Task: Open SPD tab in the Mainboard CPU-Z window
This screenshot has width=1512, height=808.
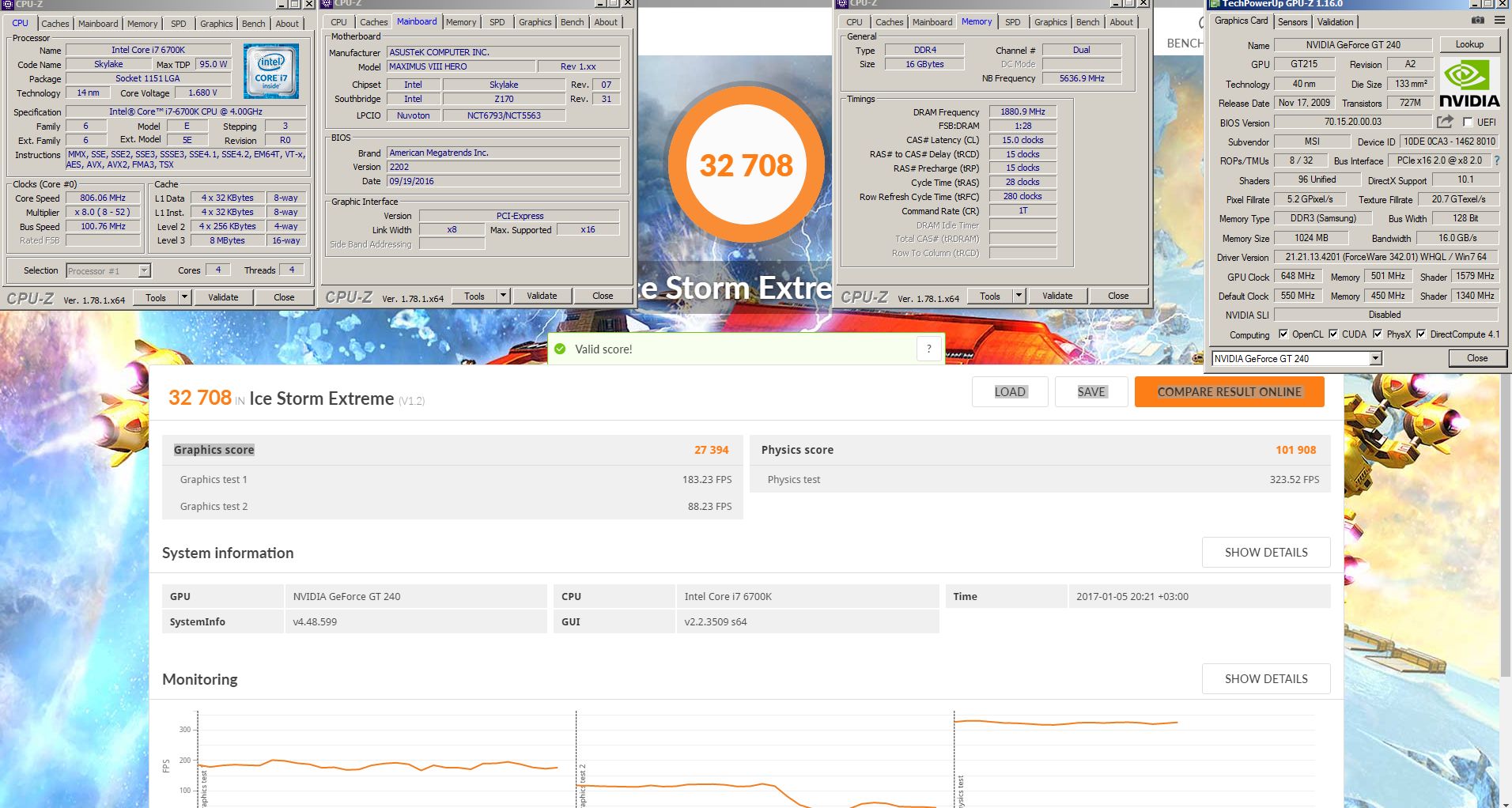Action: click(x=497, y=22)
